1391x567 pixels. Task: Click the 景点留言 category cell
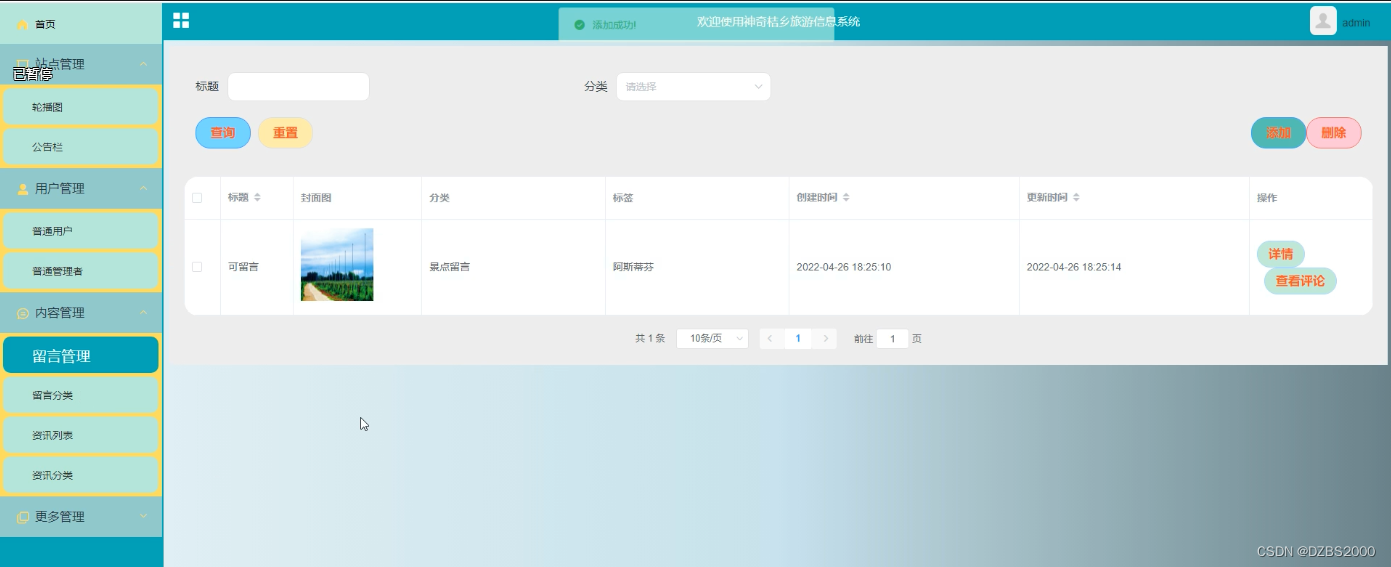coord(450,267)
